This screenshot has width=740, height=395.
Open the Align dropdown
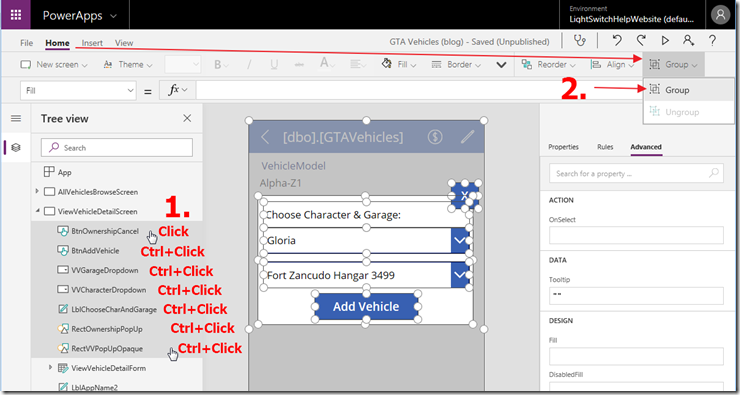pyautogui.click(x=613, y=65)
